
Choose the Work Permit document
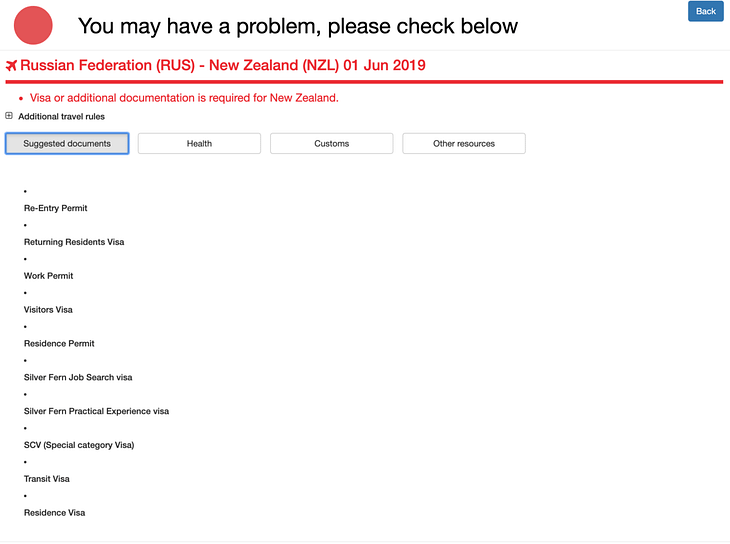(49, 276)
